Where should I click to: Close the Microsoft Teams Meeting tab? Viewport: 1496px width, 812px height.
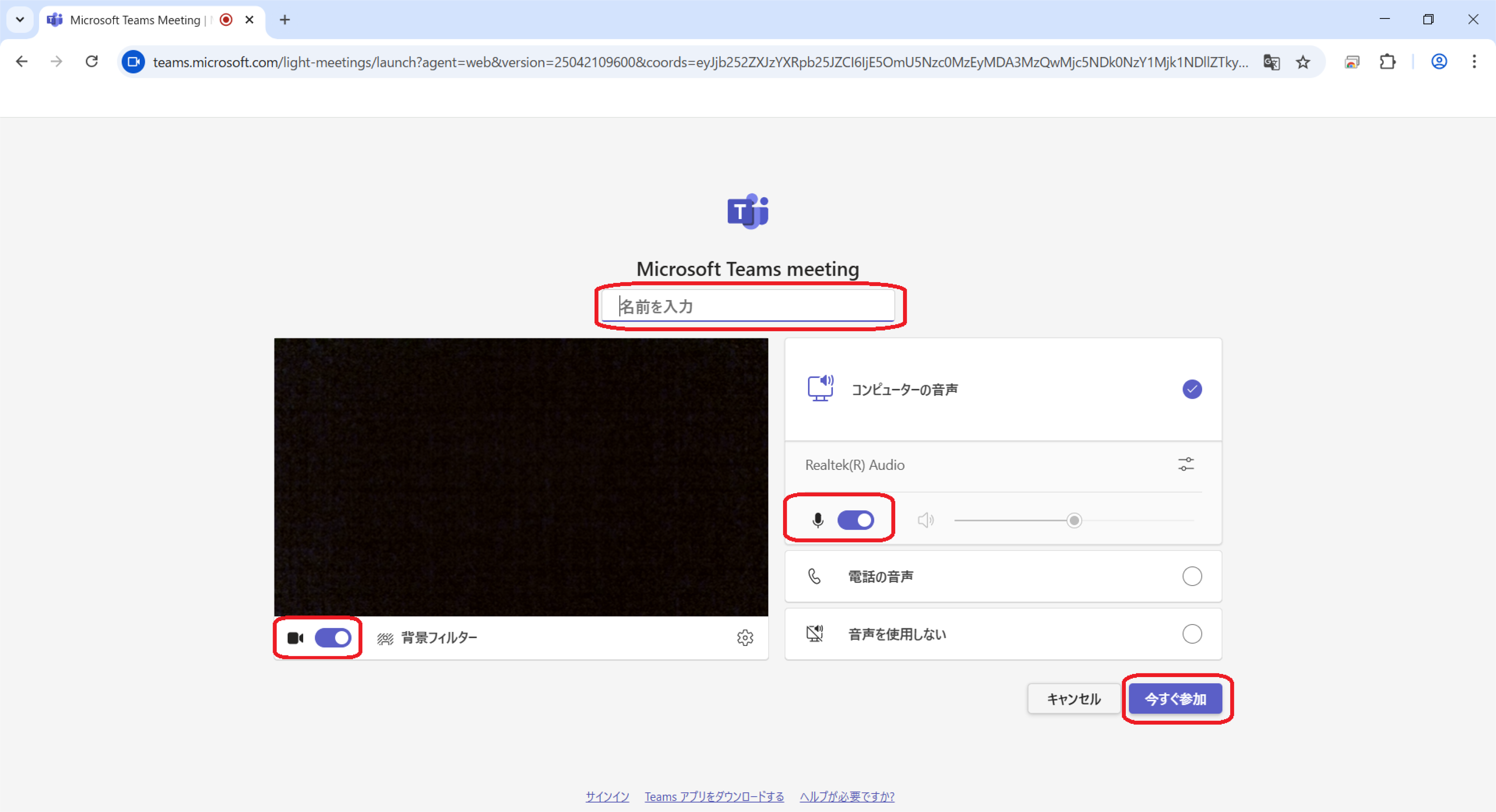click(x=250, y=20)
